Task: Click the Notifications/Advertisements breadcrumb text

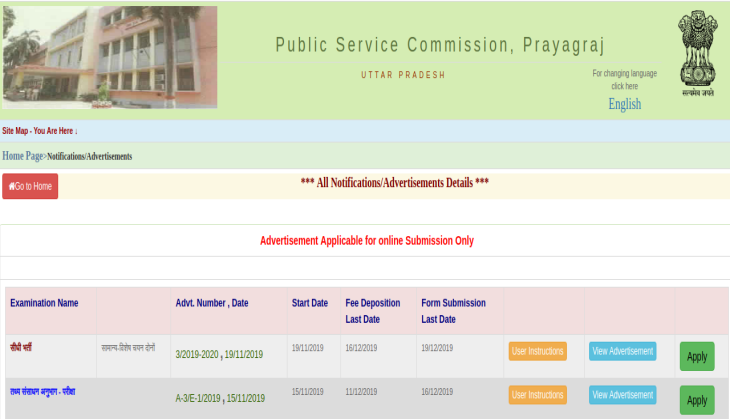Action: pos(89,156)
